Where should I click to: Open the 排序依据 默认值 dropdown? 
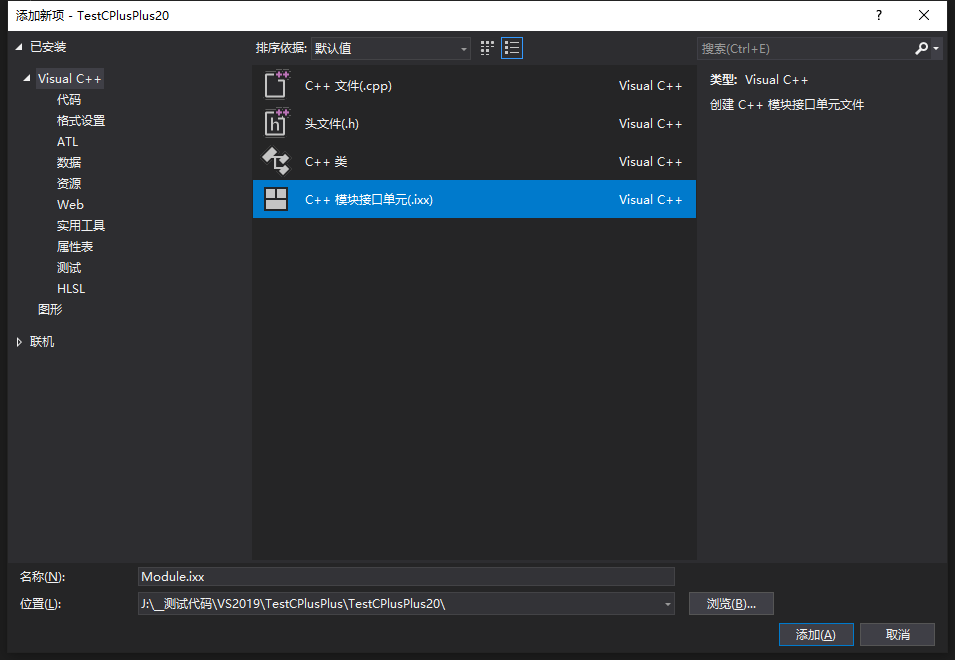[x=390, y=49]
